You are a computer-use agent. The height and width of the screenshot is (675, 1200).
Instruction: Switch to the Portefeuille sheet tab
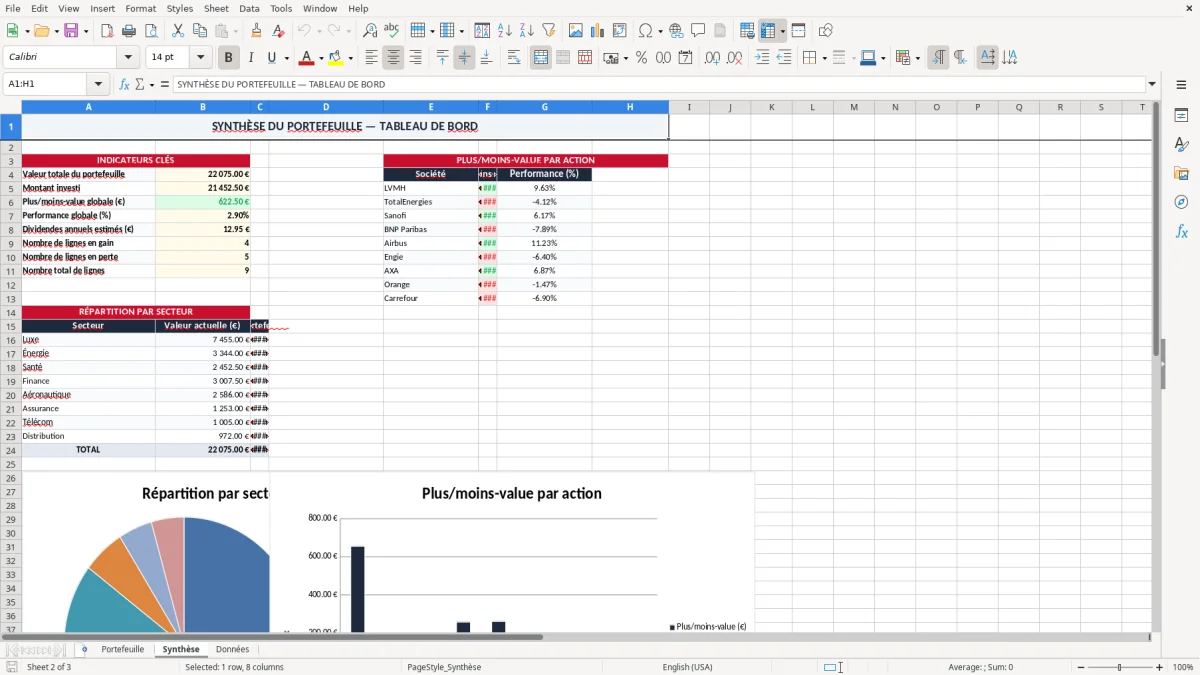(x=122, y=650)
